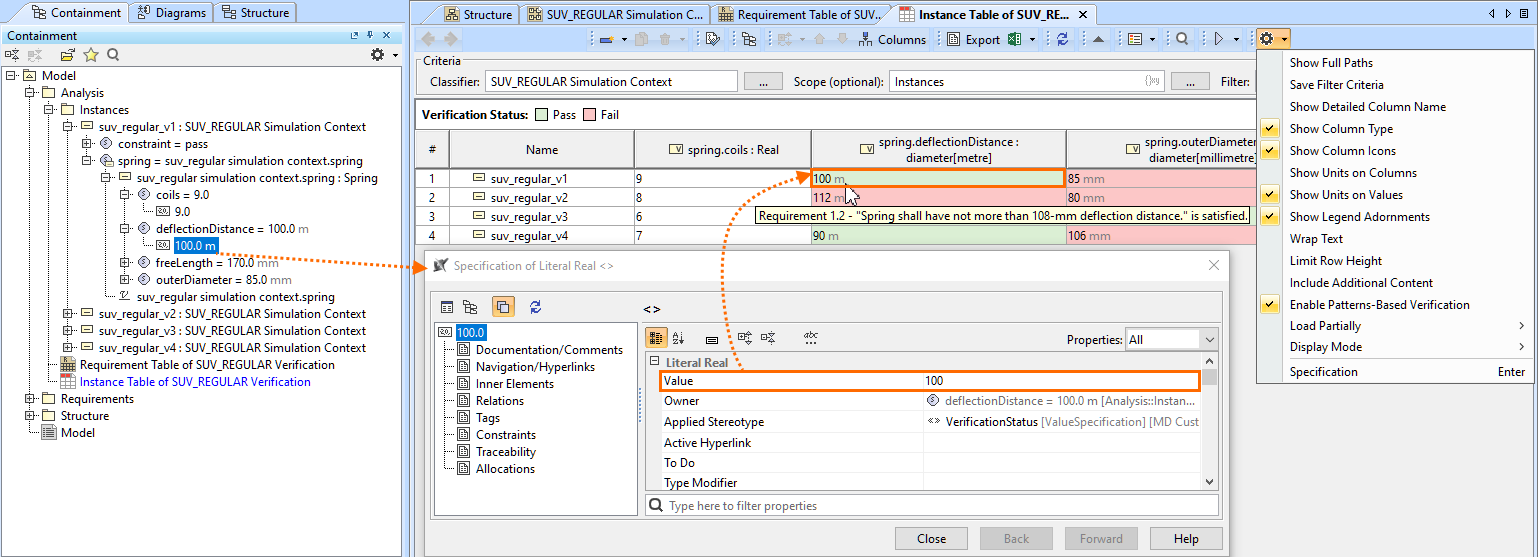Expand the Requirements folder
This screenshot has height=557, width=1538.
click(x=31, y=399)
